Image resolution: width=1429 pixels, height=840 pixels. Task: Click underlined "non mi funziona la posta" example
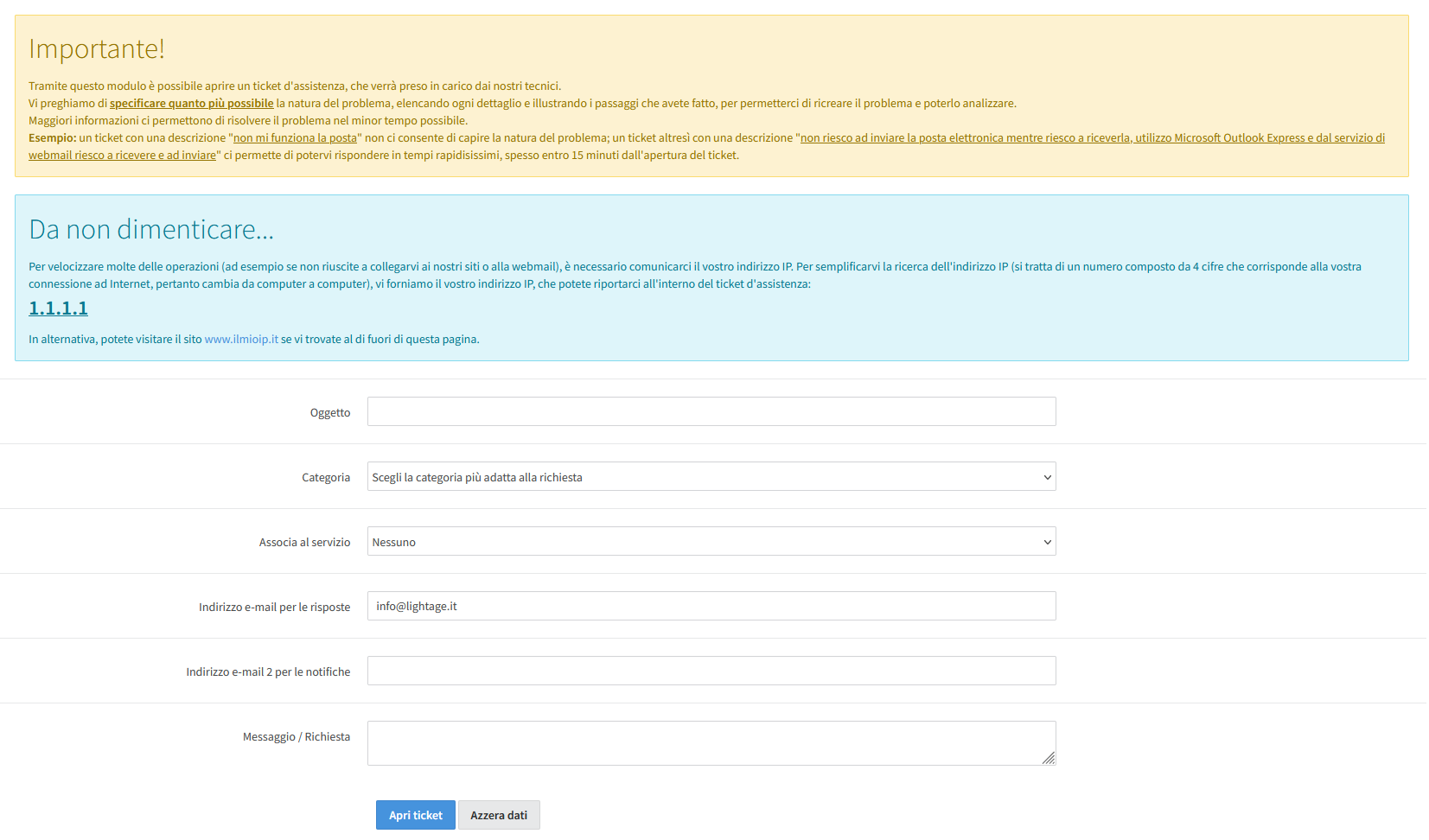pyautogui.click(x=295, y=138)
